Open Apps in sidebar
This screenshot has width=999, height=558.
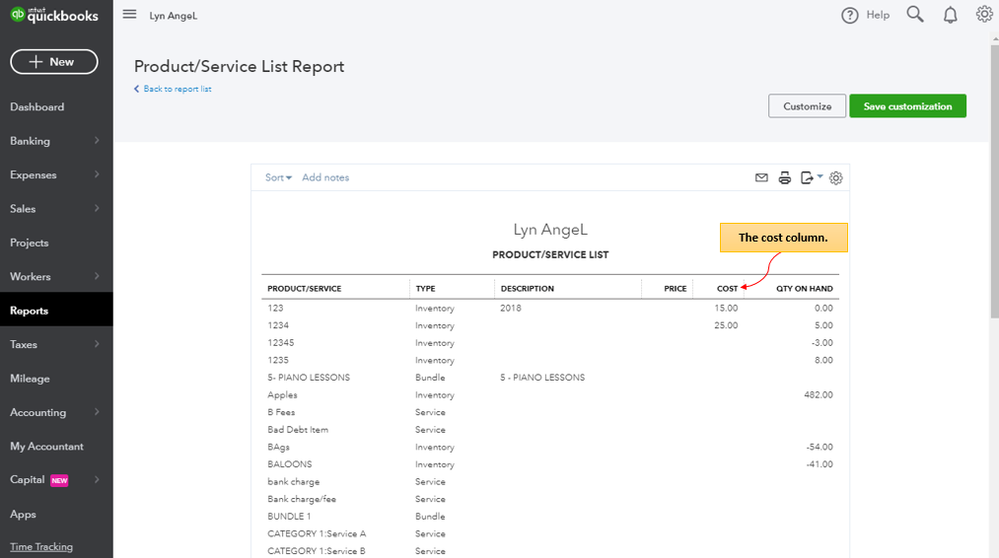[23, 514]
